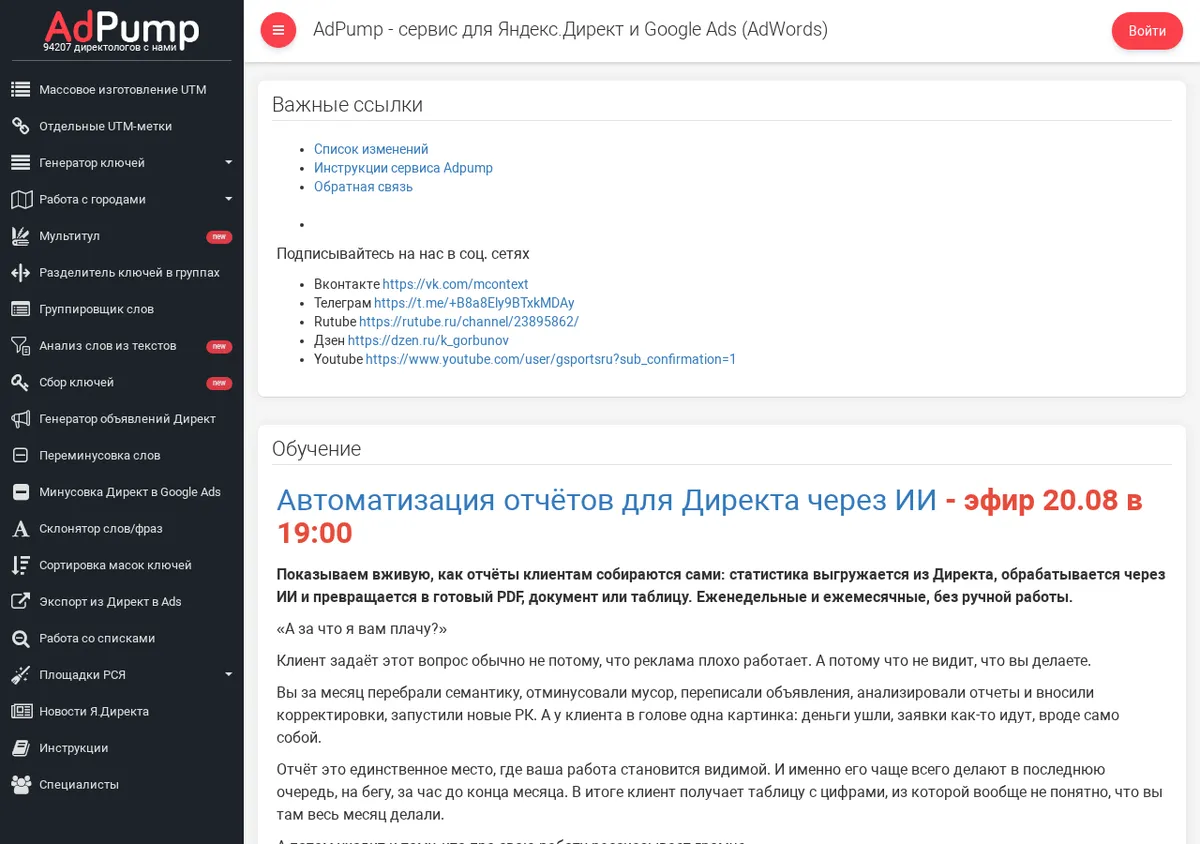Click the Специалисты people icon

(20, 784)
